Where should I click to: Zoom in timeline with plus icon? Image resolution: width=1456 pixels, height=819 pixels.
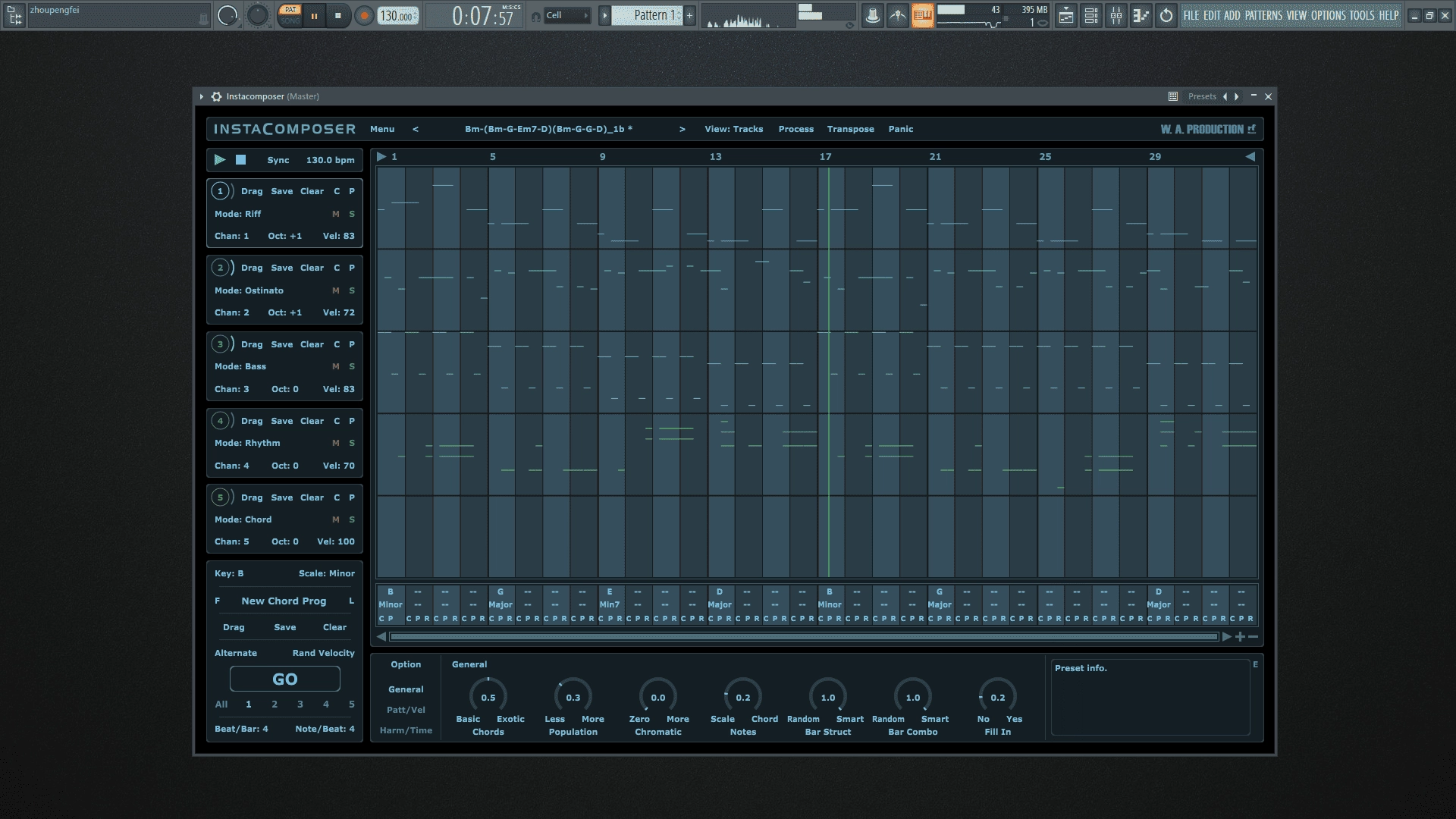pyautogui.click(x=1240, y=637)
